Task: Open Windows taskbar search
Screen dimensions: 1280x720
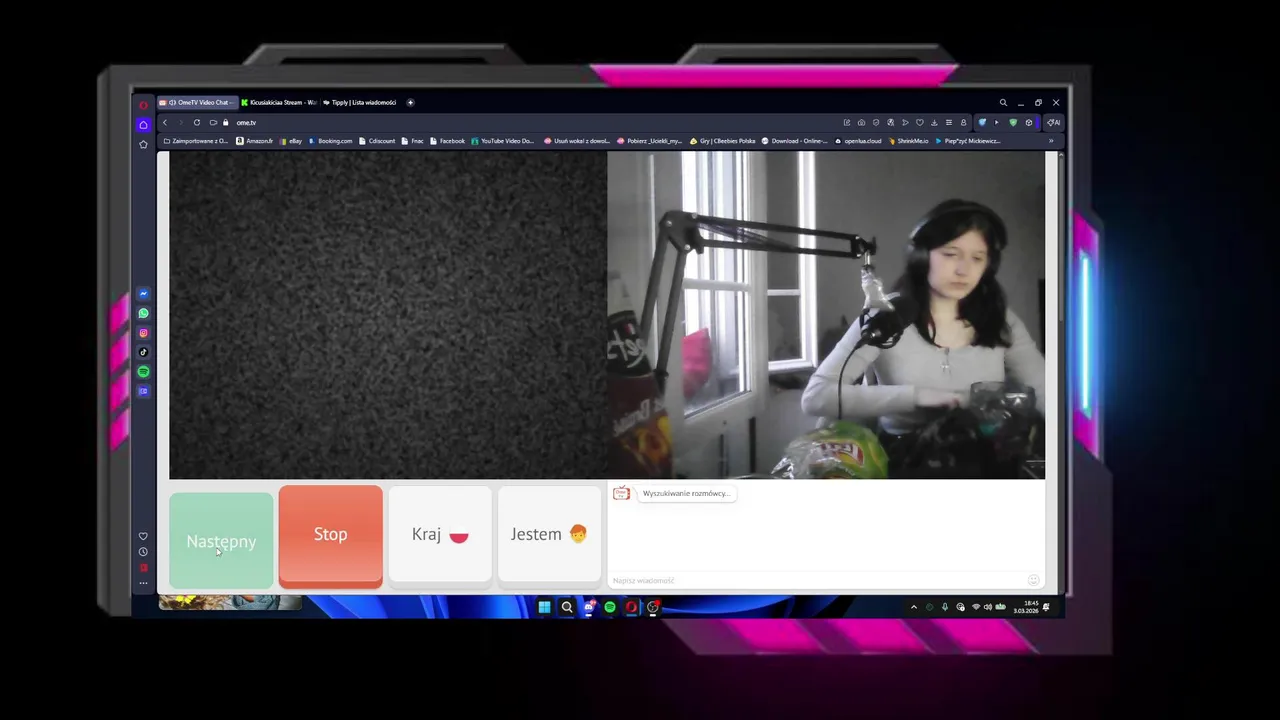Action: (x=567, y=607)
